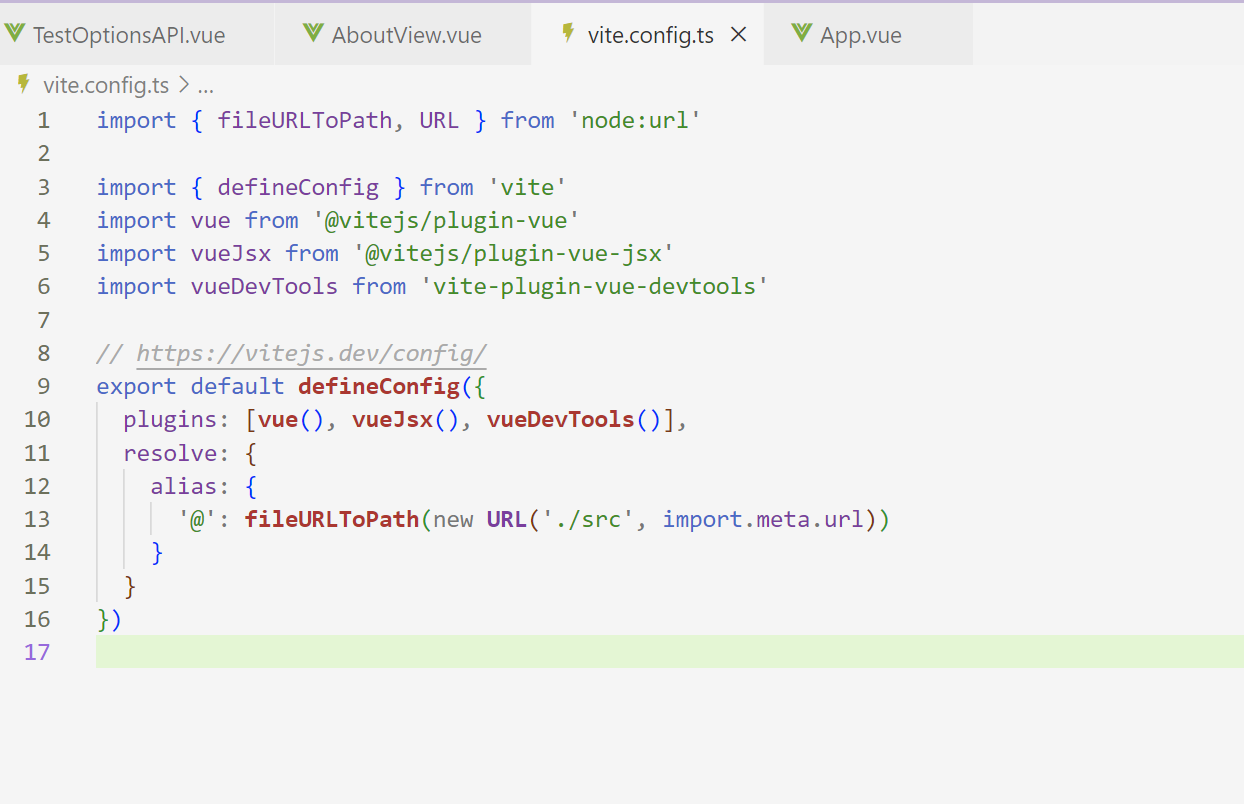Click the Vue icon on TestOptionsAPI.vue tab

(14, 34)
